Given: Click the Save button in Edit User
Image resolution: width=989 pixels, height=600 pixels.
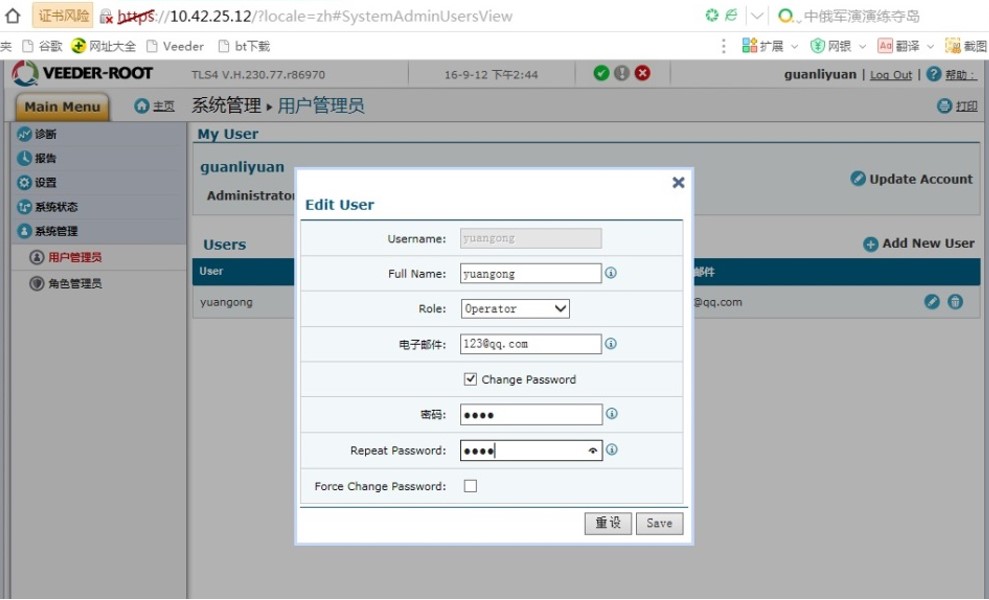Looking at the screenshot, I should [x=659, y=523].
